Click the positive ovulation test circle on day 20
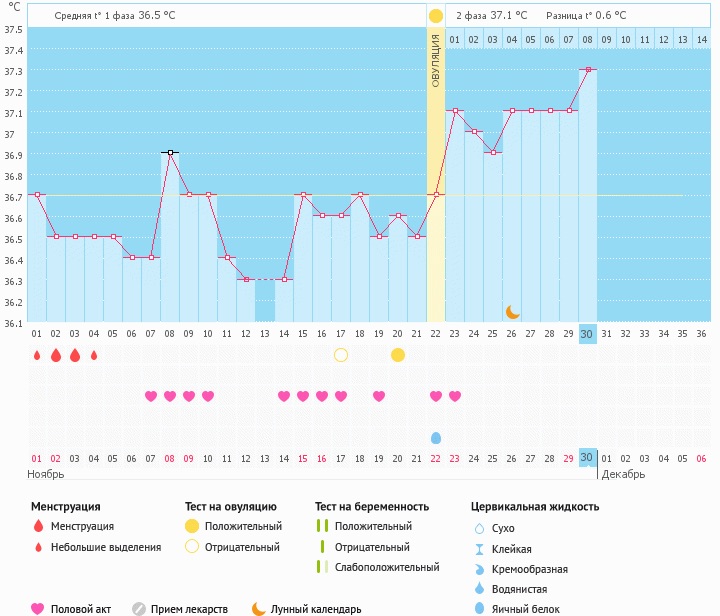Screen dimensions: 720x616 398,355
